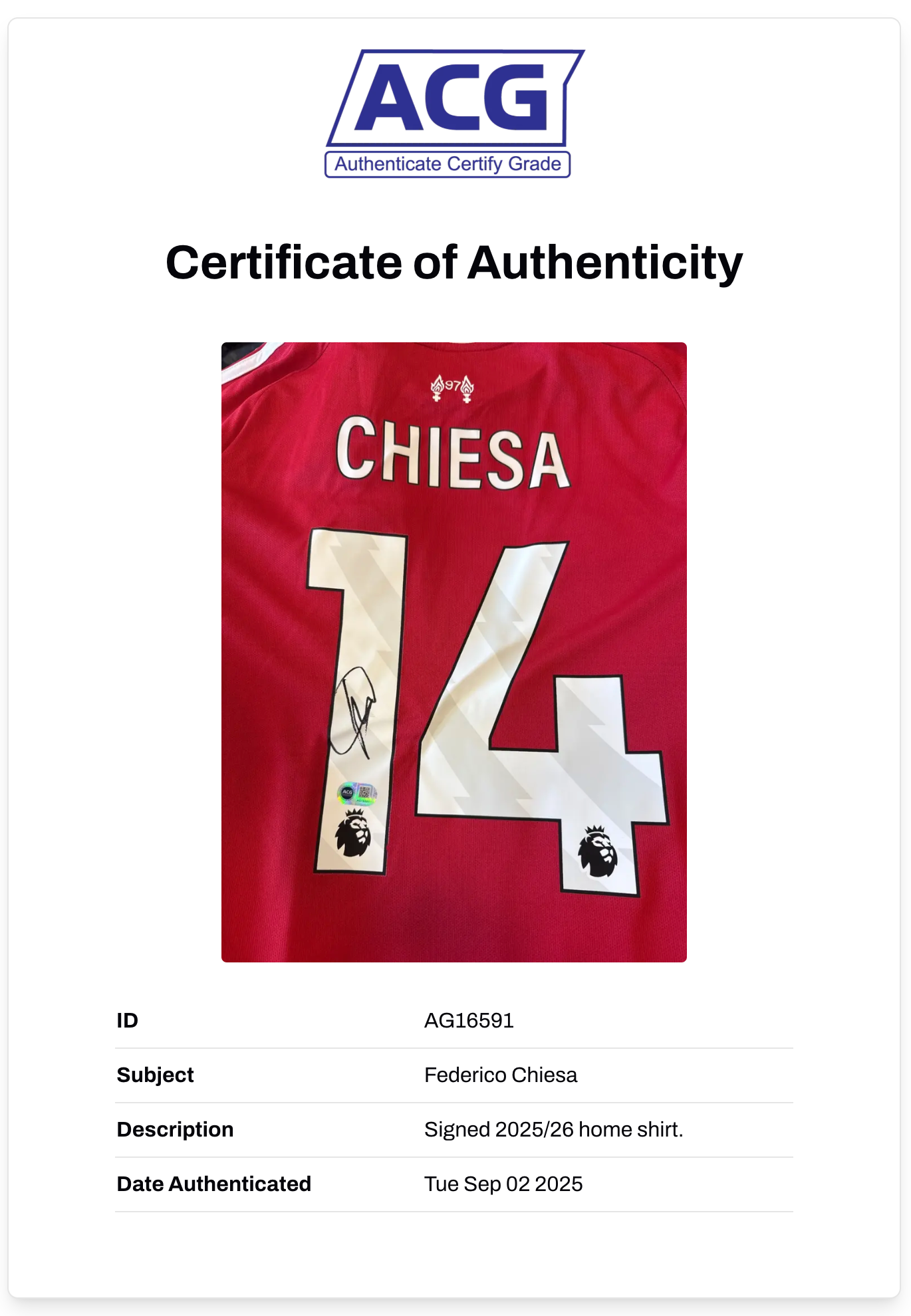
Task: Click the Certificate of Authenticity heading
Action: 454,263
